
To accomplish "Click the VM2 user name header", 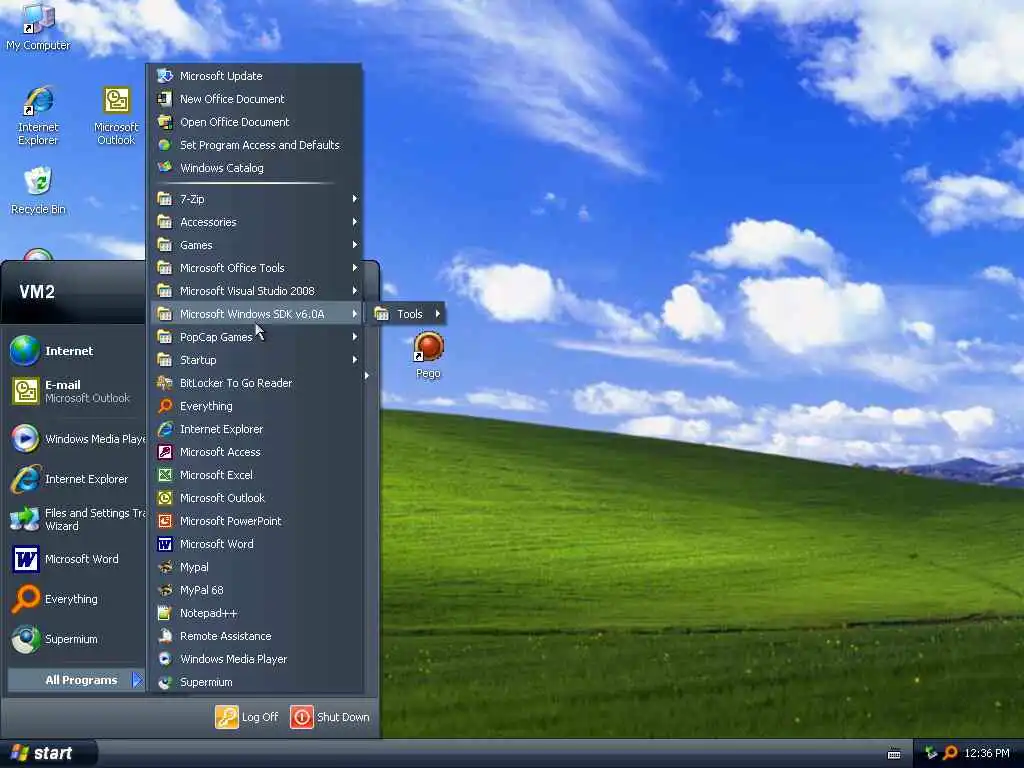I will click(x=37, y=292).
